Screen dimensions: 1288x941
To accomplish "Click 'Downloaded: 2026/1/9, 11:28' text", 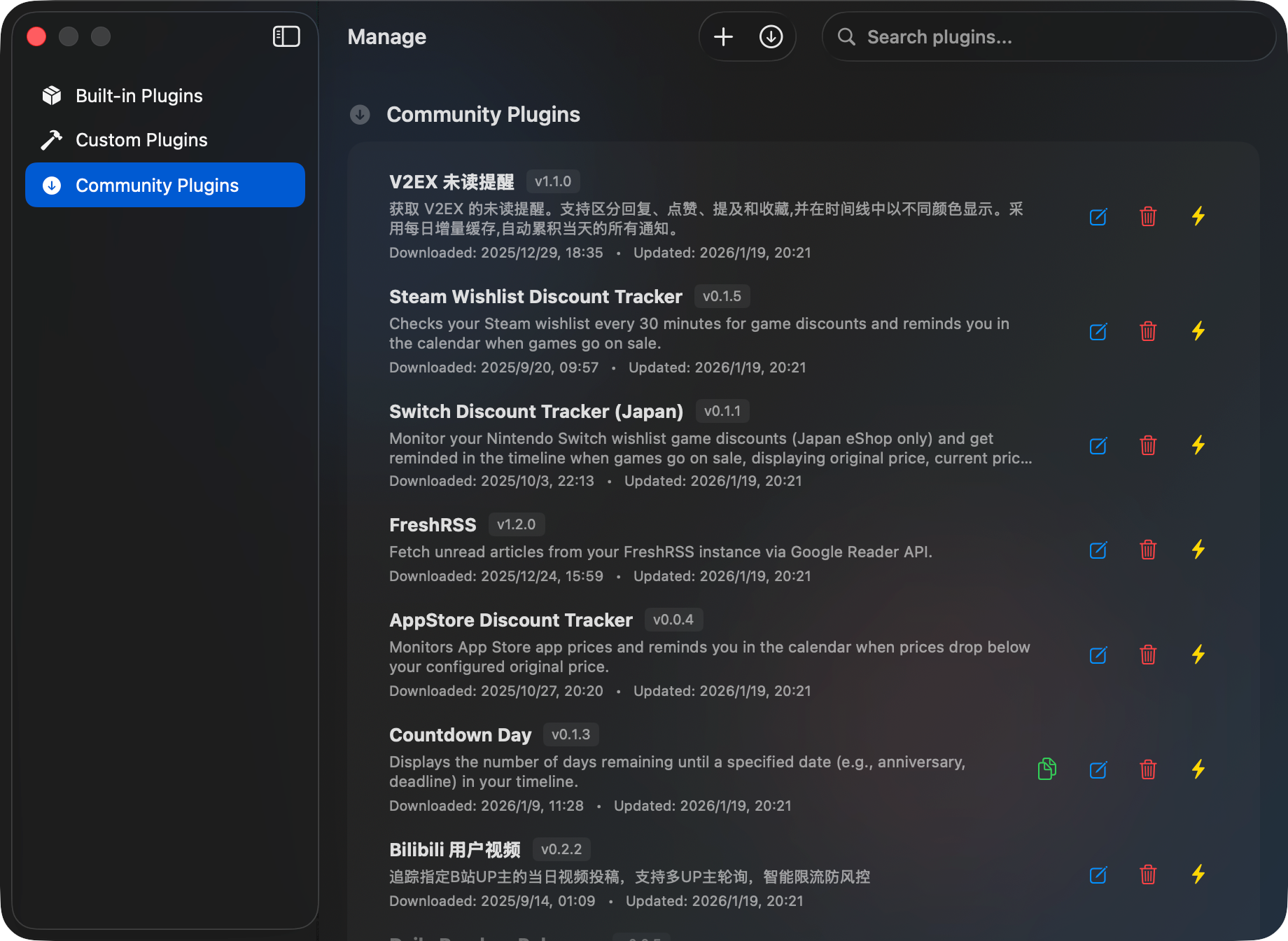I will [486, 806].
